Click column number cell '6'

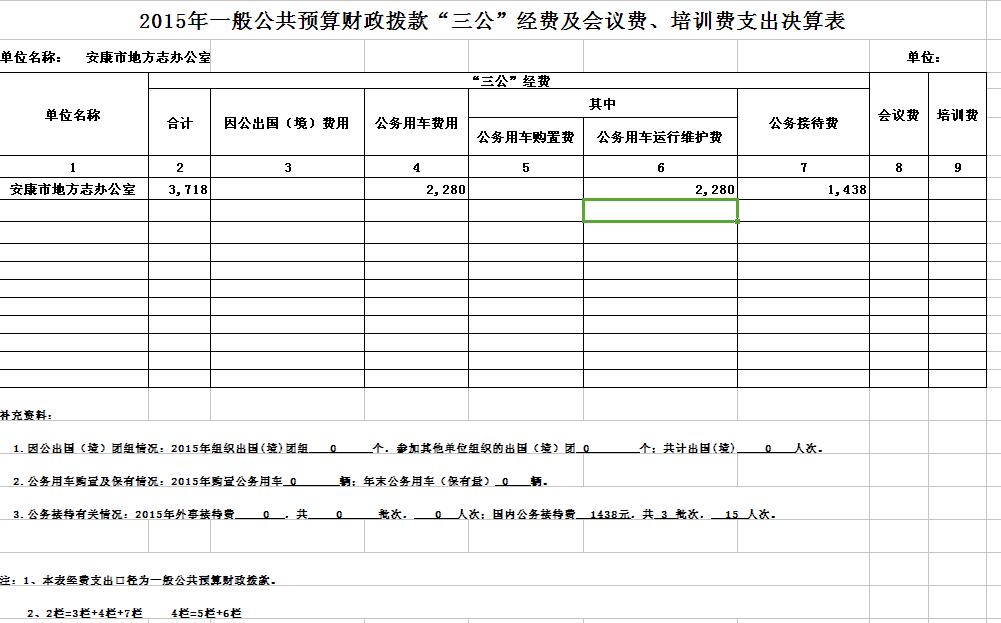(660, 167)
